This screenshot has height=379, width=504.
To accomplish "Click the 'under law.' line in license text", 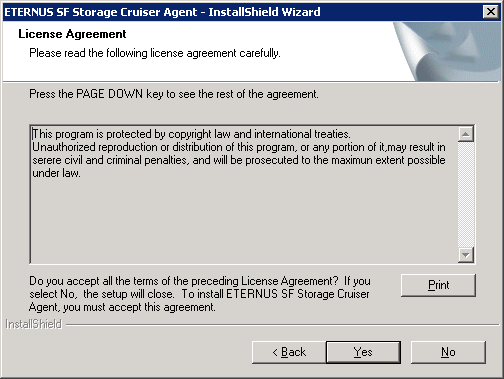I will (x=56, y=173).
